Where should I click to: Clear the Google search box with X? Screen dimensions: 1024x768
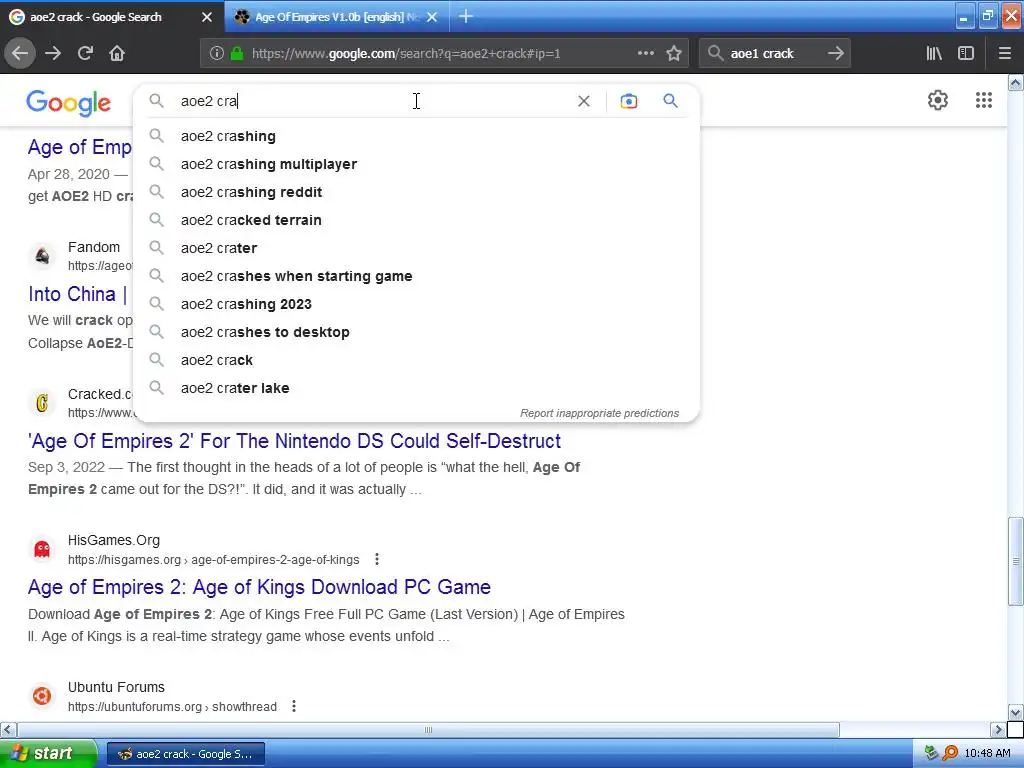[x=584, y=101]
